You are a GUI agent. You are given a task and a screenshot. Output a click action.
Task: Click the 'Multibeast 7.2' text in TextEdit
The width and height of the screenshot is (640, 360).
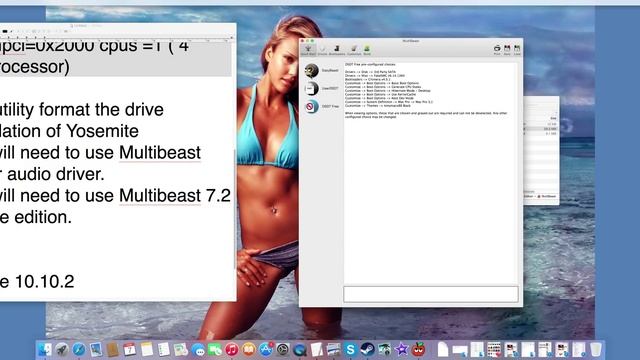(175, 196)
